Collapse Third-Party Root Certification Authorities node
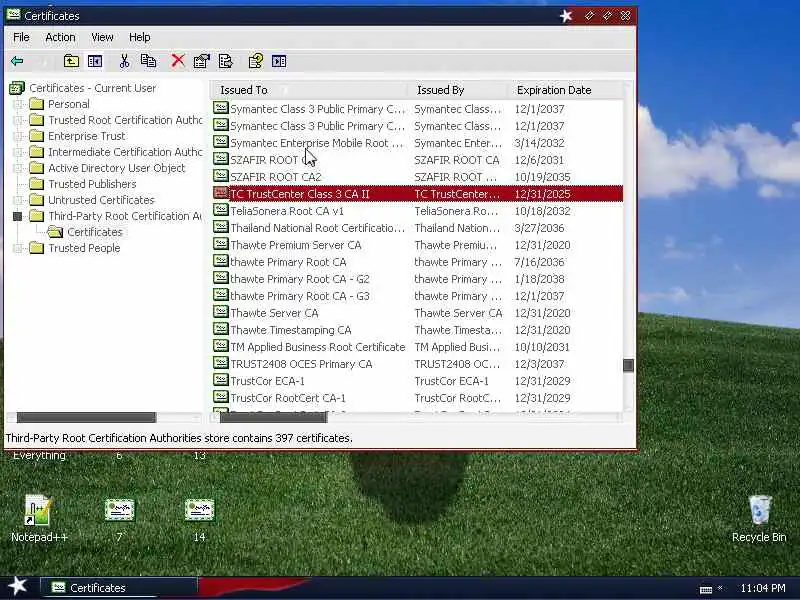The height and width of the screenshot is (600, 800). 18,216
